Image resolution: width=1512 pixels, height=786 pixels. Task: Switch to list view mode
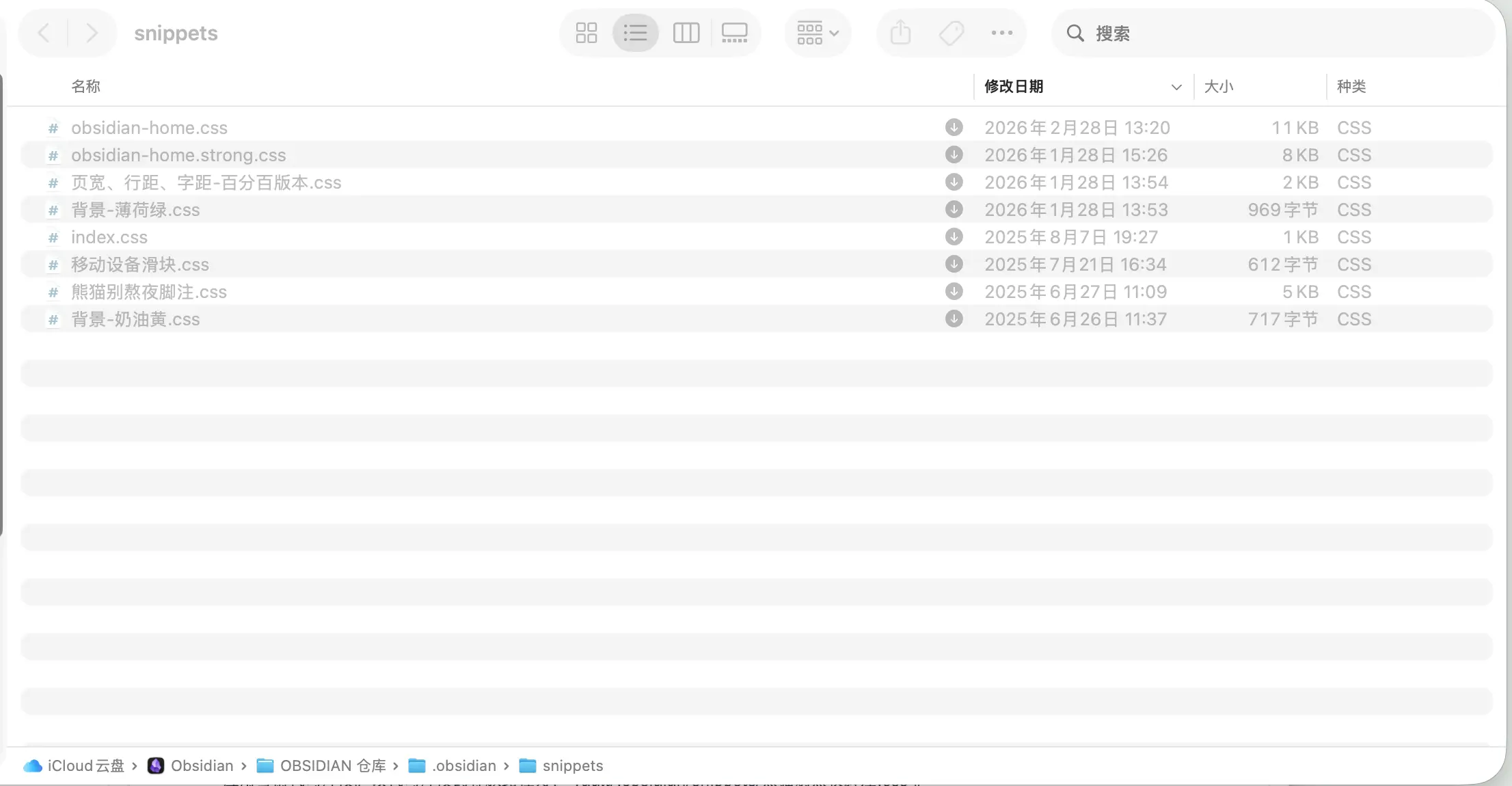coord(635,33)
